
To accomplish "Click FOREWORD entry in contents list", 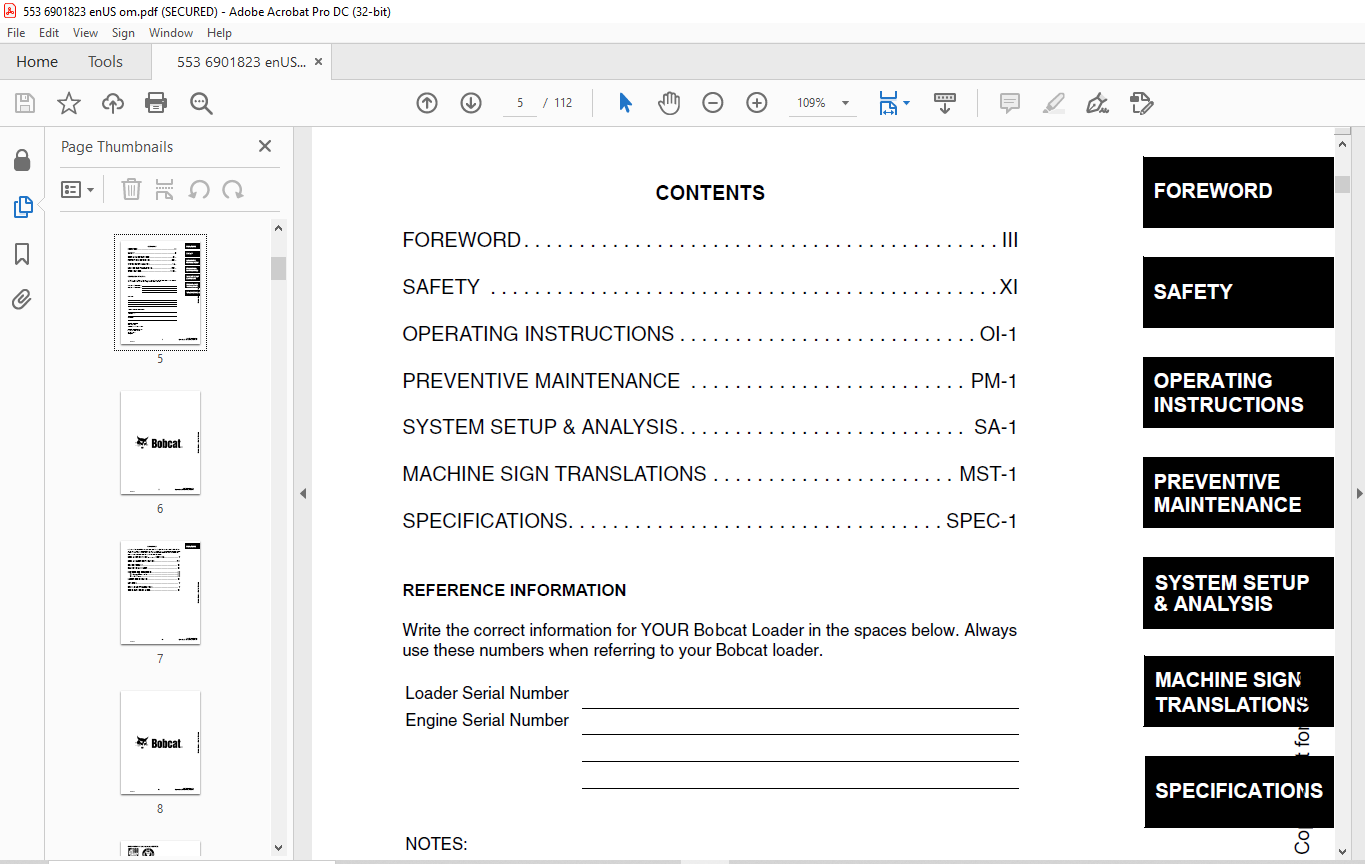I will [710, 240].
